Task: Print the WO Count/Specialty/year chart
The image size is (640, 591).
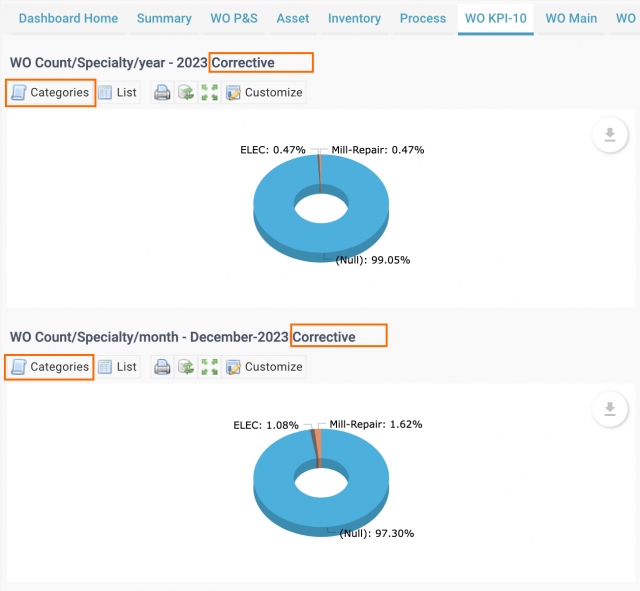Action: [x=162, y=93]
